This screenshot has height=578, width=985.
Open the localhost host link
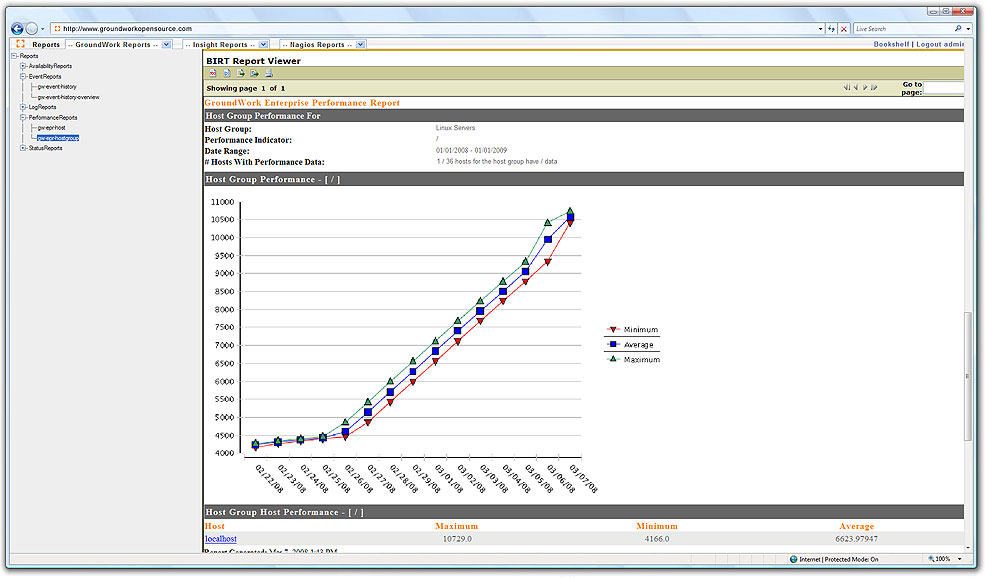(220, 539)
